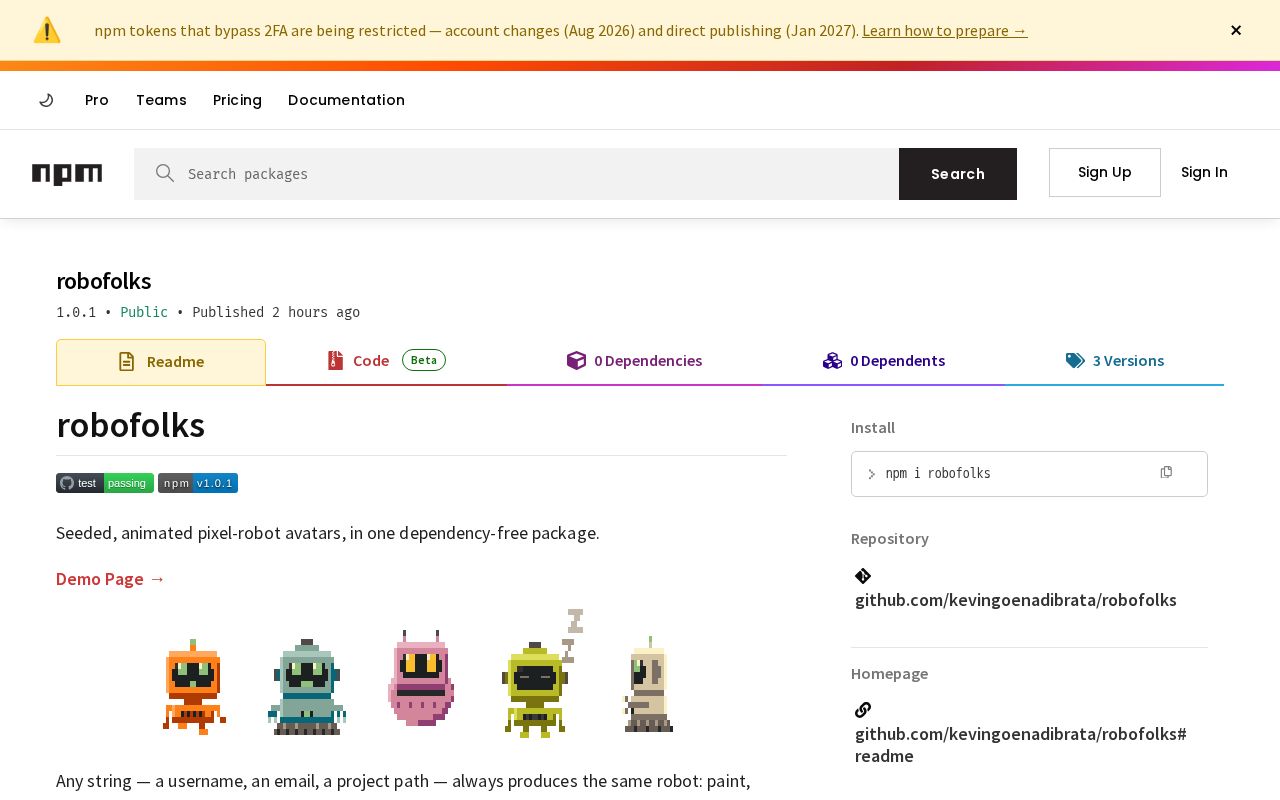
Task: Dismiss the npm token warning banner
Action: 1236,30
